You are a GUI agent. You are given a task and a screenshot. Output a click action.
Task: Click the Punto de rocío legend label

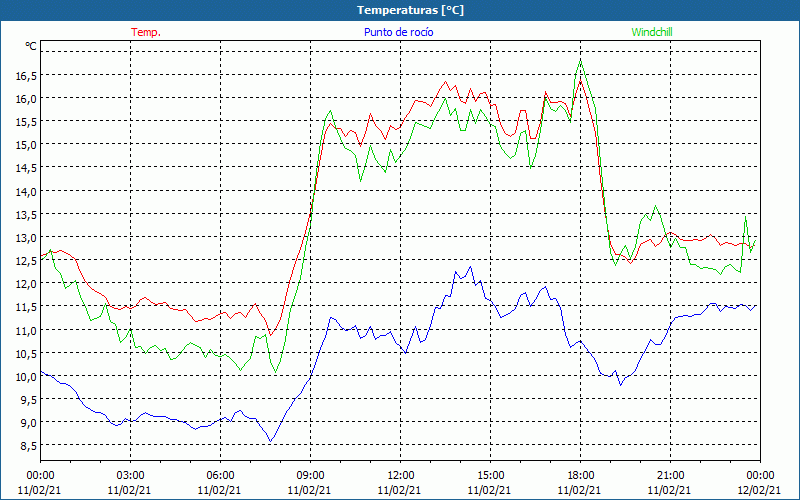click(x=398, y=32)
